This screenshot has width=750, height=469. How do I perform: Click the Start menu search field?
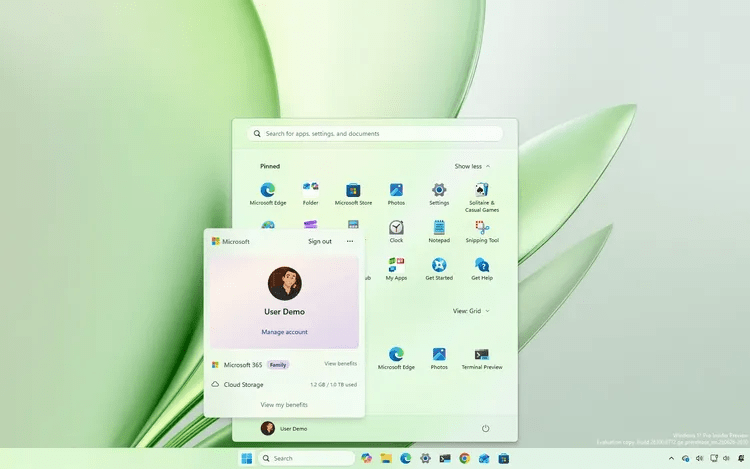click(375, 133)
